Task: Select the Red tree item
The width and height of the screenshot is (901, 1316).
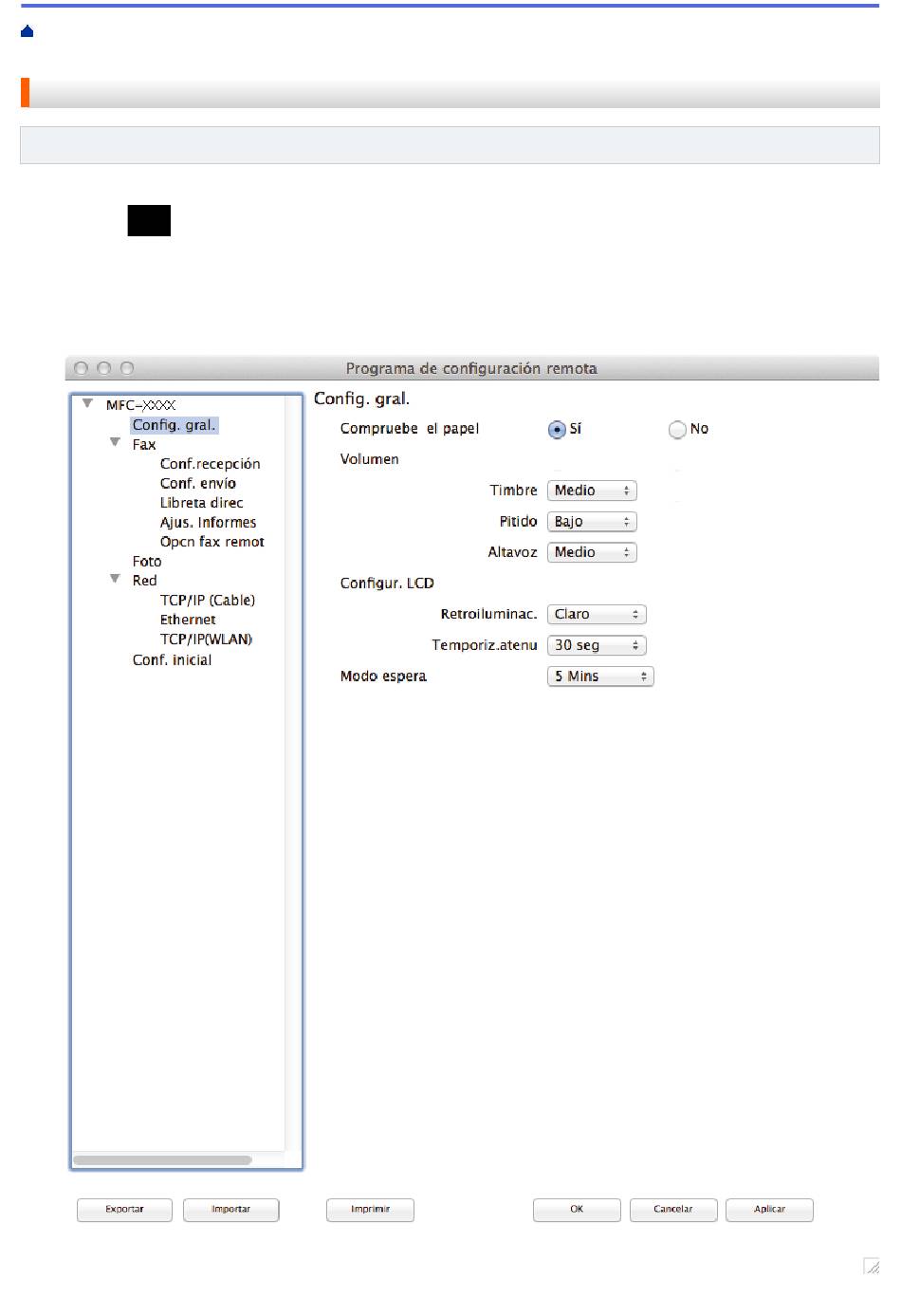Action: pyautogui.click(x=145, y=581)
